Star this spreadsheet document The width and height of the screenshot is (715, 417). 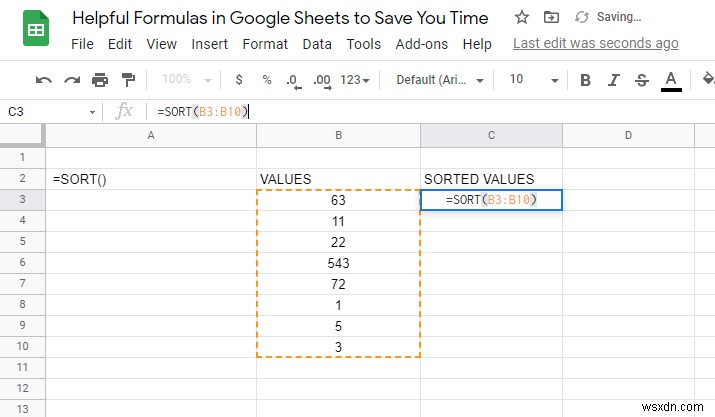(521, 18)
